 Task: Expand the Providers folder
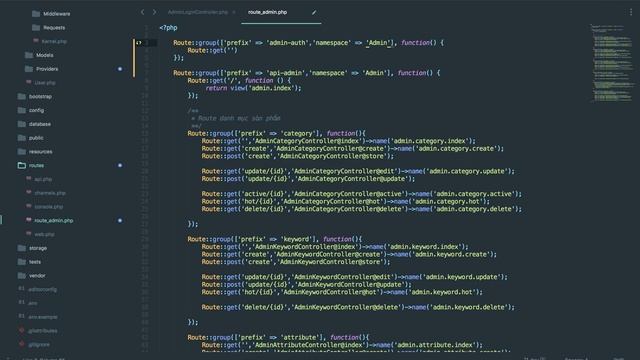tap(47, 69)
